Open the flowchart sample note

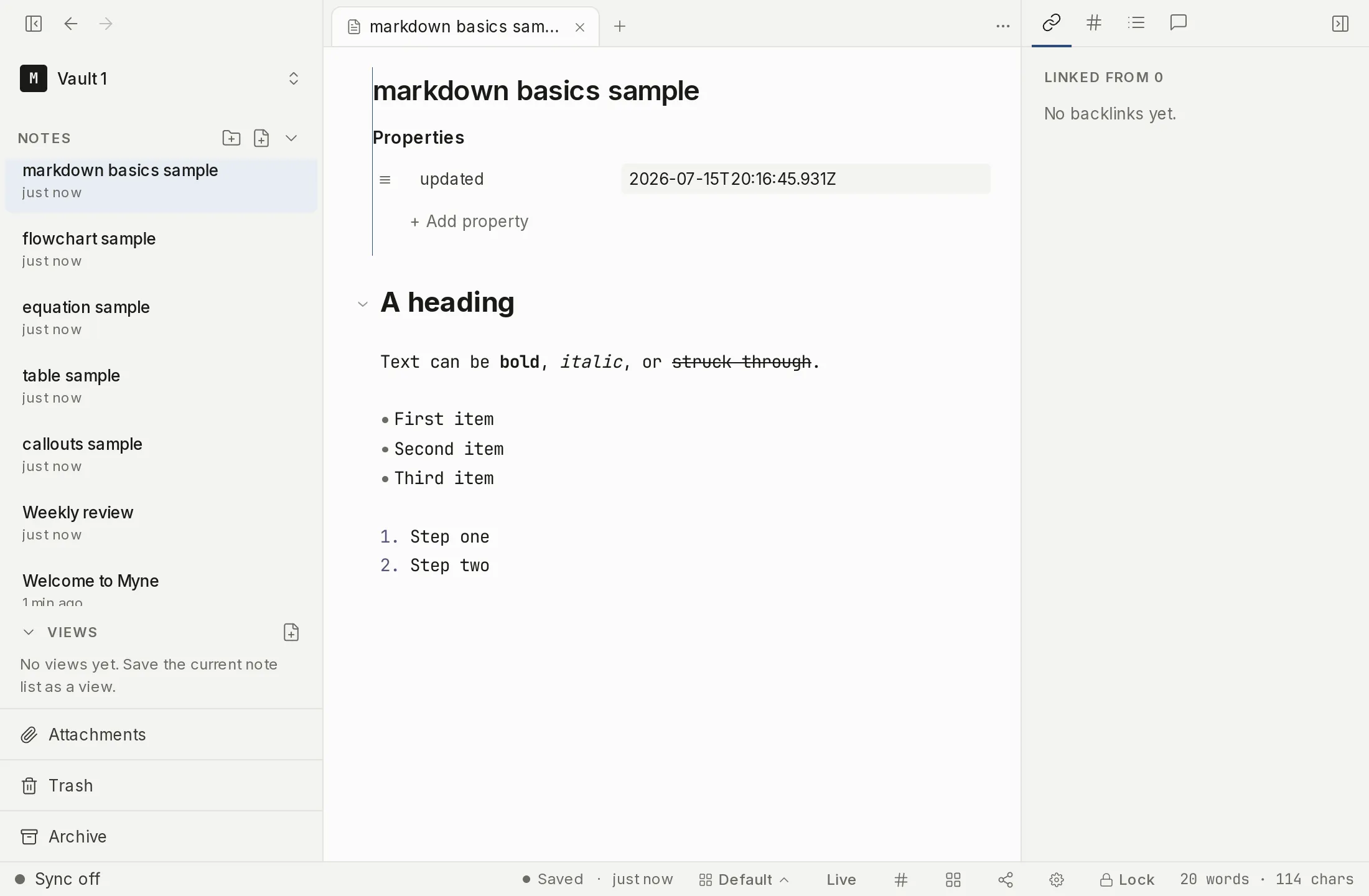[161, 249]
